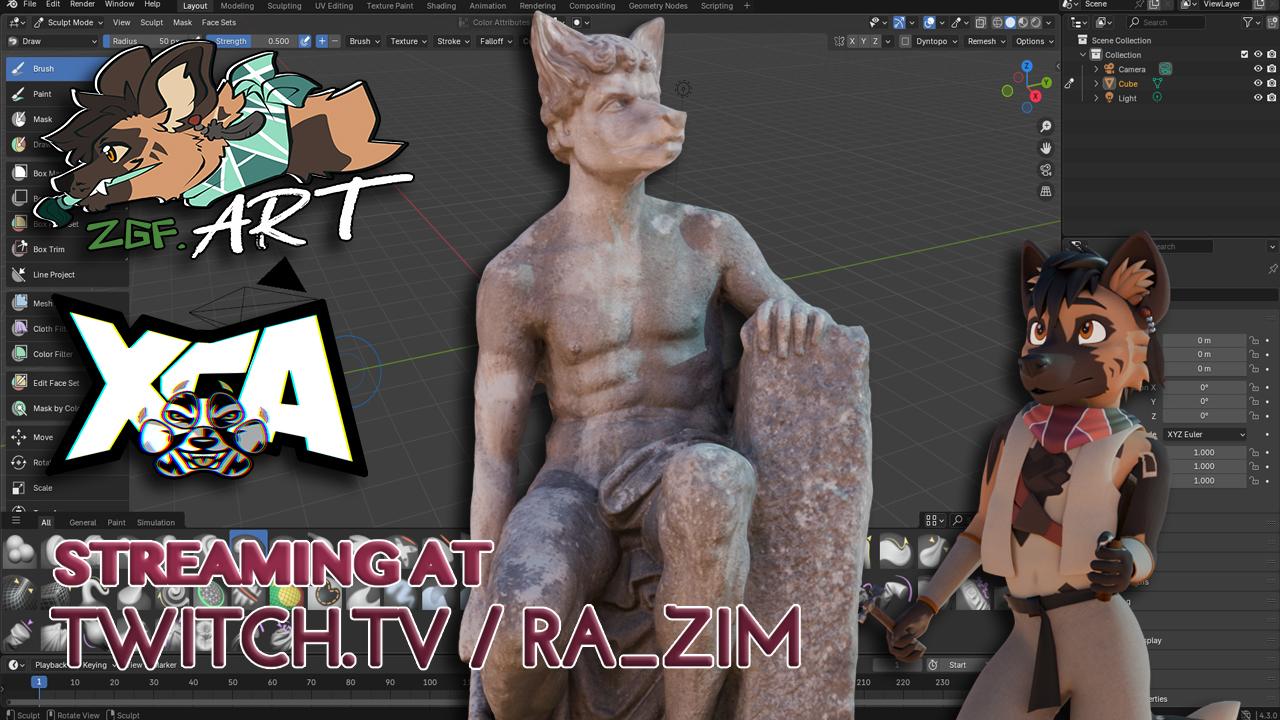This screenshot has height=720, width=1280.
Task: Click the camera view icon in viewport
Action: click(x=1046, y=170)
